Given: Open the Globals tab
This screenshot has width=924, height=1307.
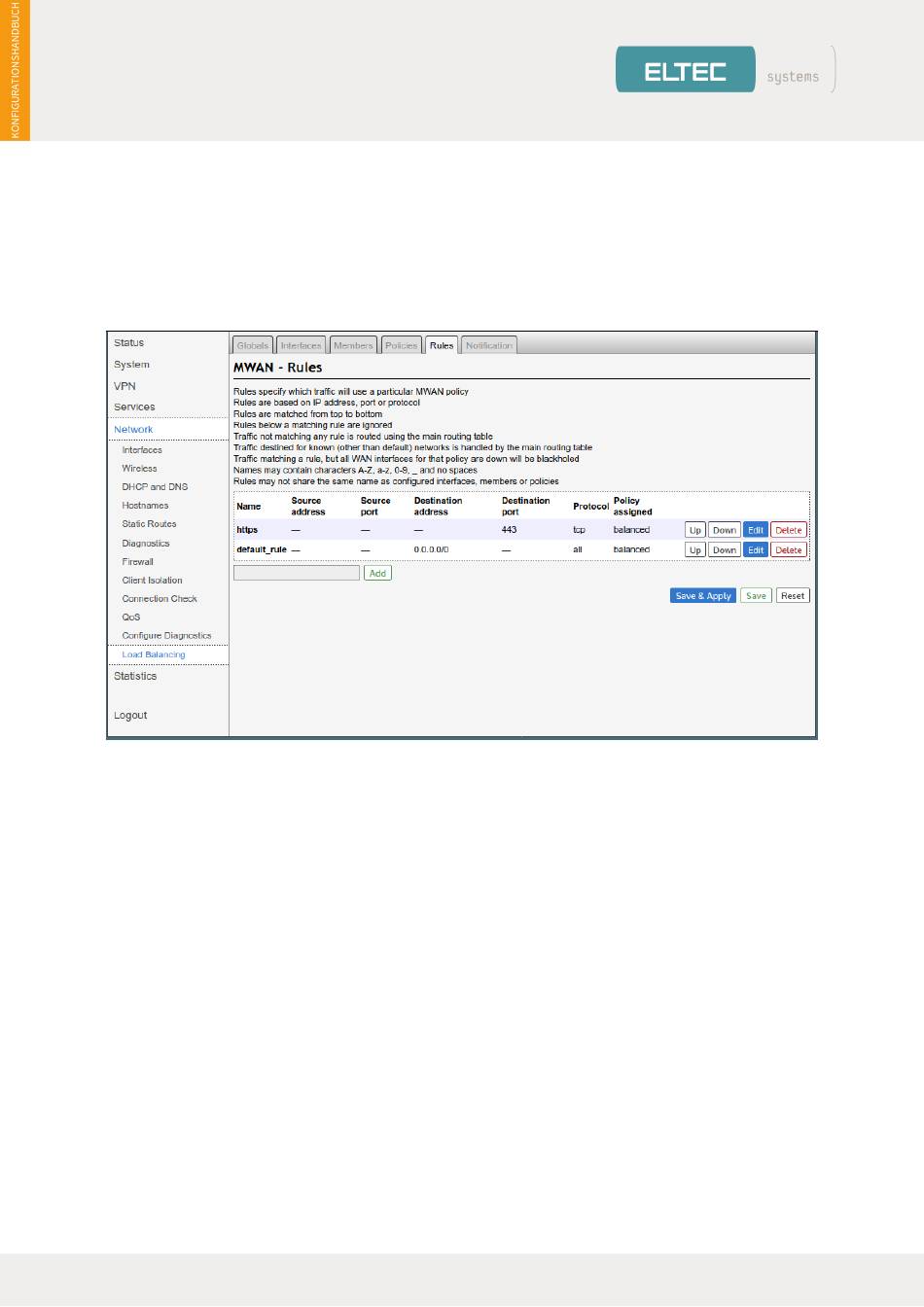Looking at the screenshot, I should point(252,345).
